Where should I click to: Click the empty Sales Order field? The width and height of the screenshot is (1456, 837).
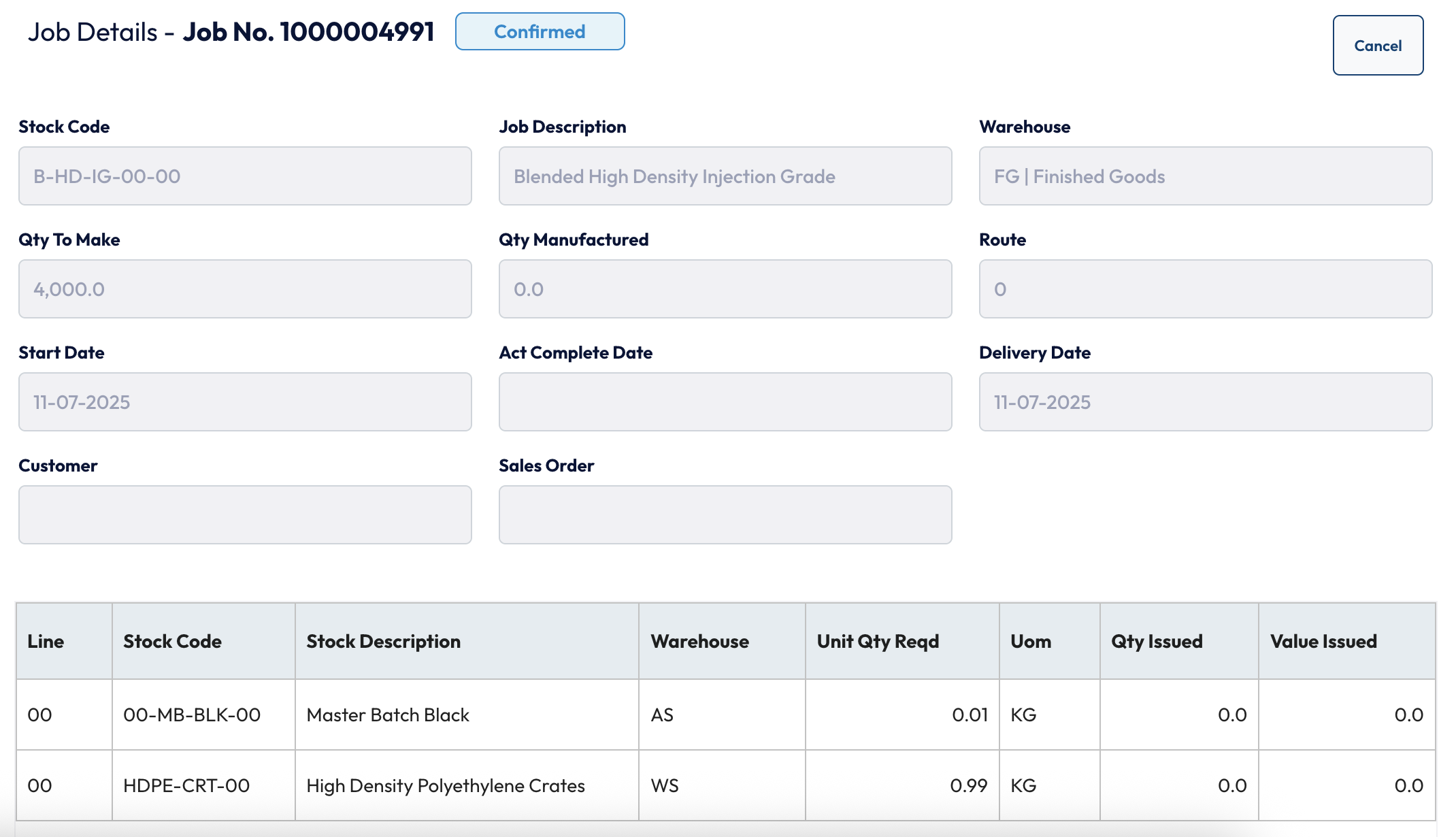[x=725, y=515]
